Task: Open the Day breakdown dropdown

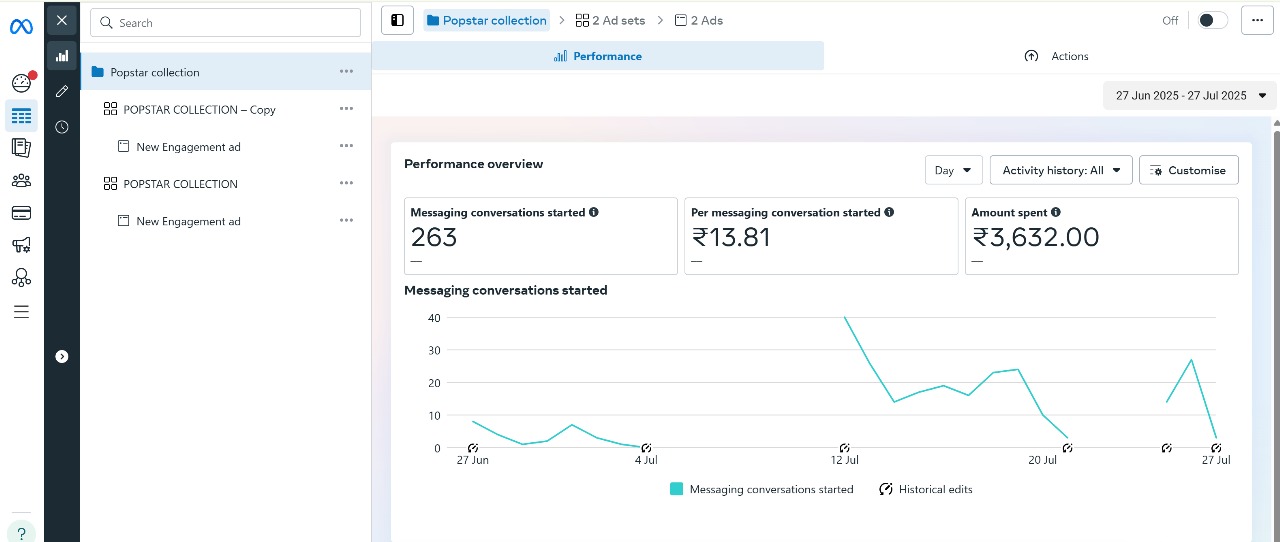Action: [953, 170]
